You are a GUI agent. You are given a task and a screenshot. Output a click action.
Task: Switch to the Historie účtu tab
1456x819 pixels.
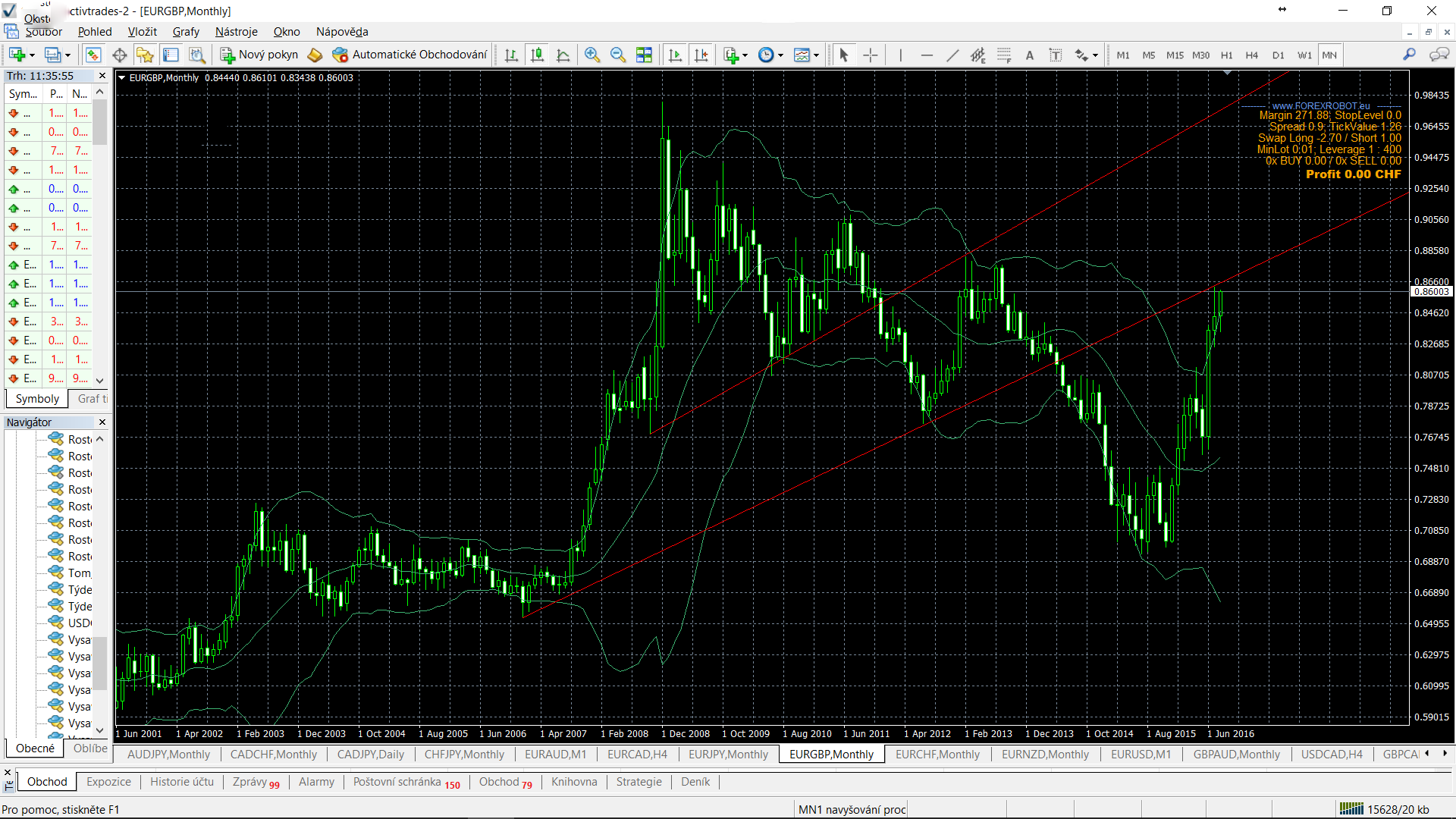point(182,782)
